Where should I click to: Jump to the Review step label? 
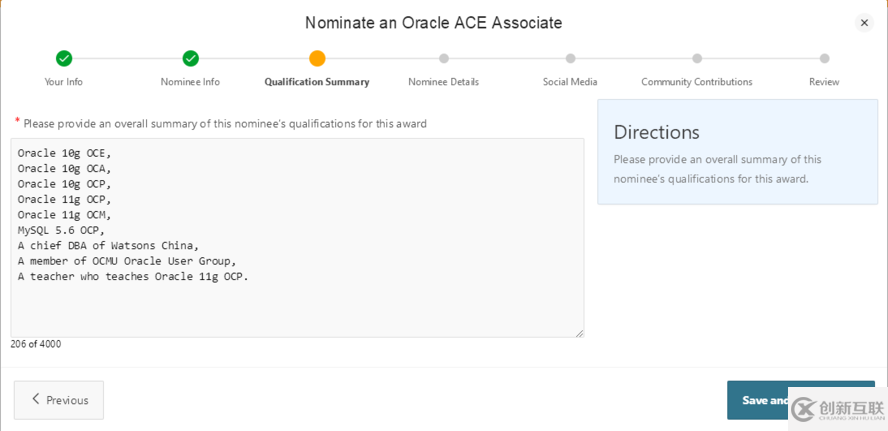[x=824, y=82]
